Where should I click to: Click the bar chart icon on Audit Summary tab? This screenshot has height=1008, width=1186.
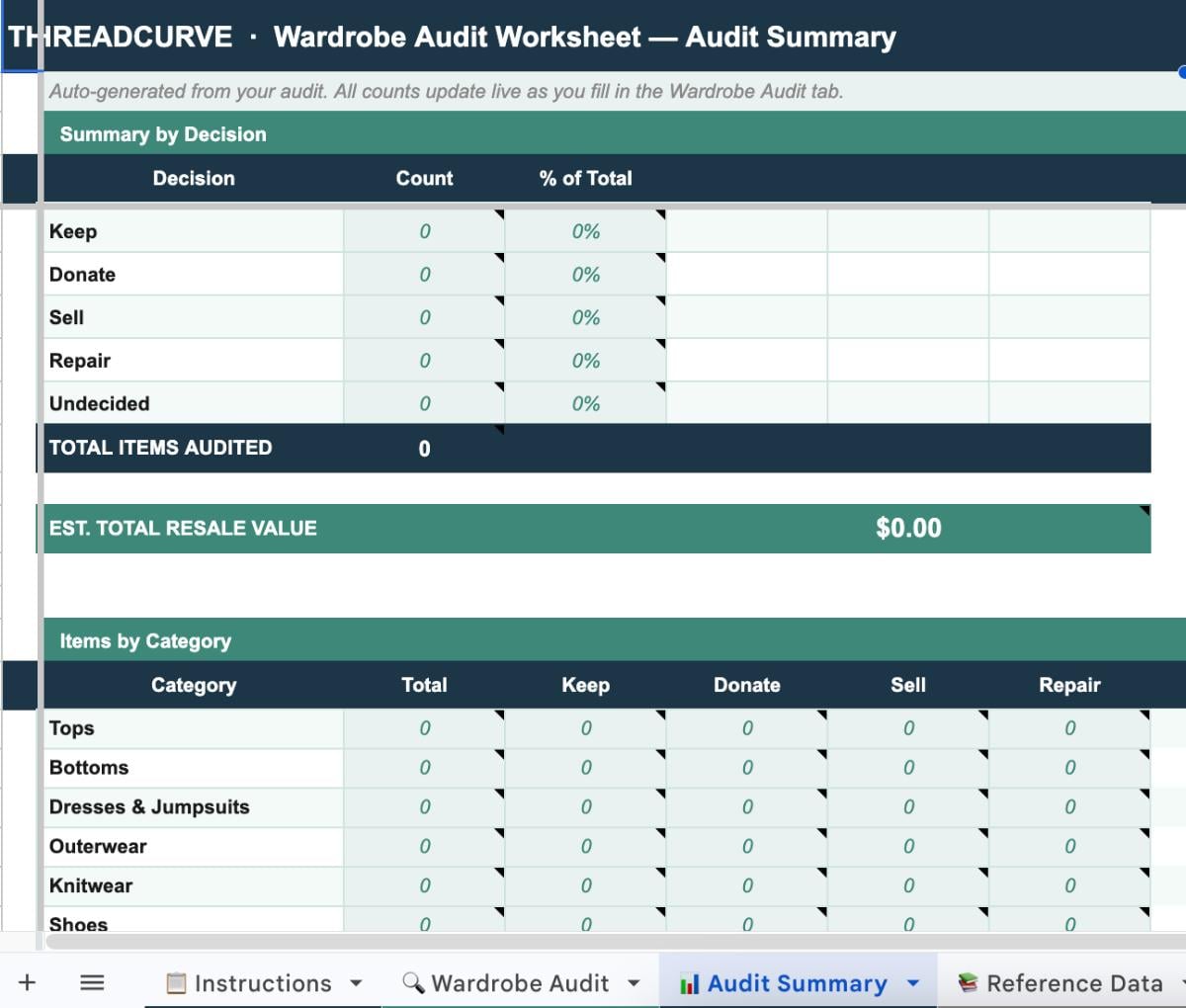pyautogui.click(x=689, y=982)
